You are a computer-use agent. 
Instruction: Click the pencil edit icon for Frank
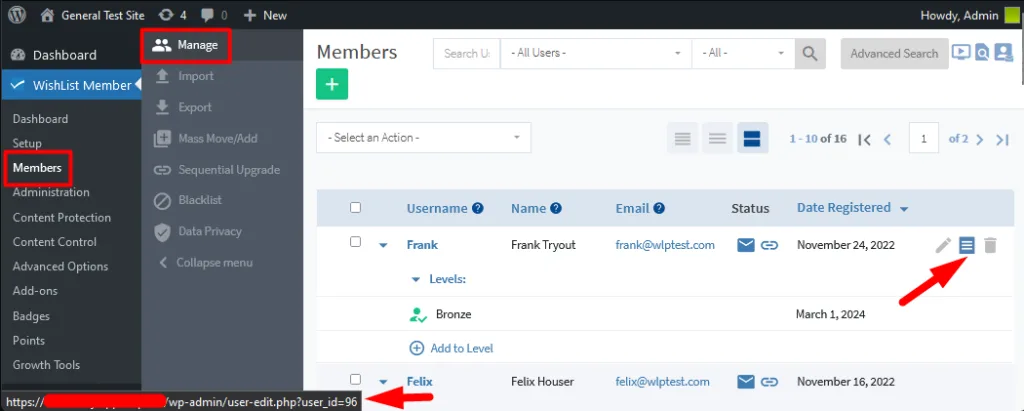[x=943, y=245]
